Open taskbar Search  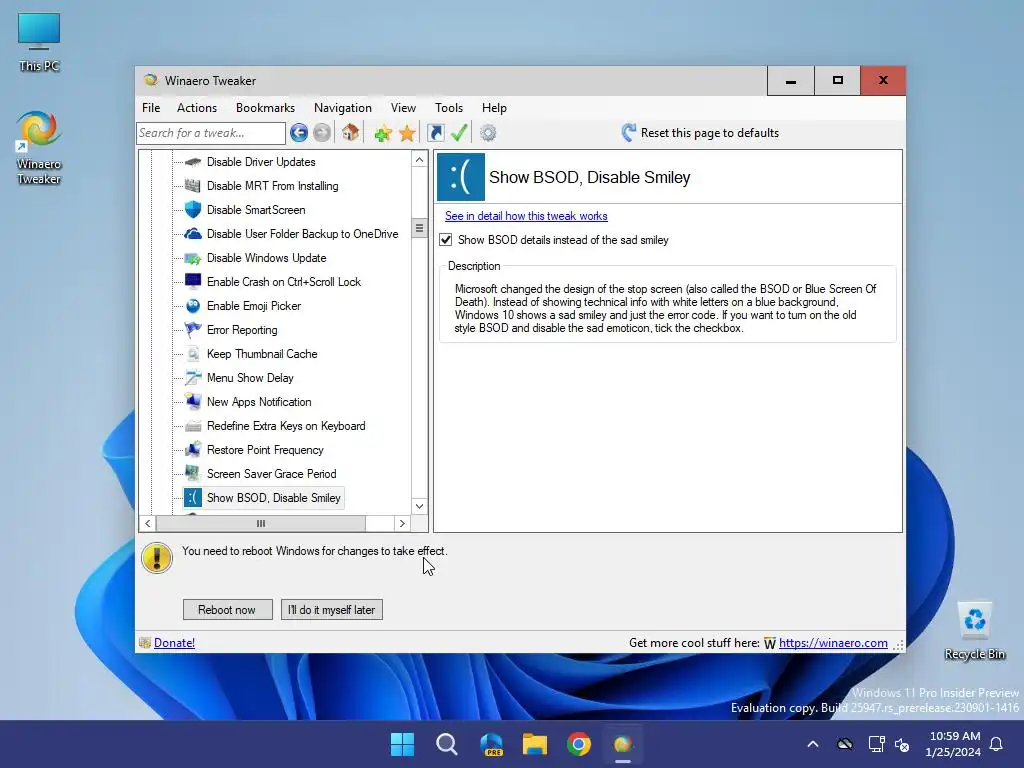point(447,744)
